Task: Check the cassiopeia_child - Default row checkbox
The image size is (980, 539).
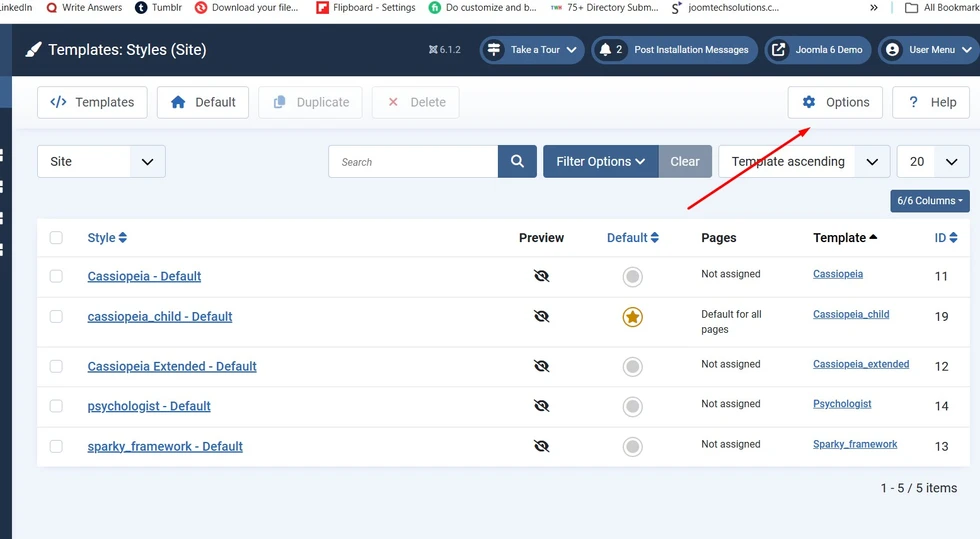Action: [x=56, y=316]
